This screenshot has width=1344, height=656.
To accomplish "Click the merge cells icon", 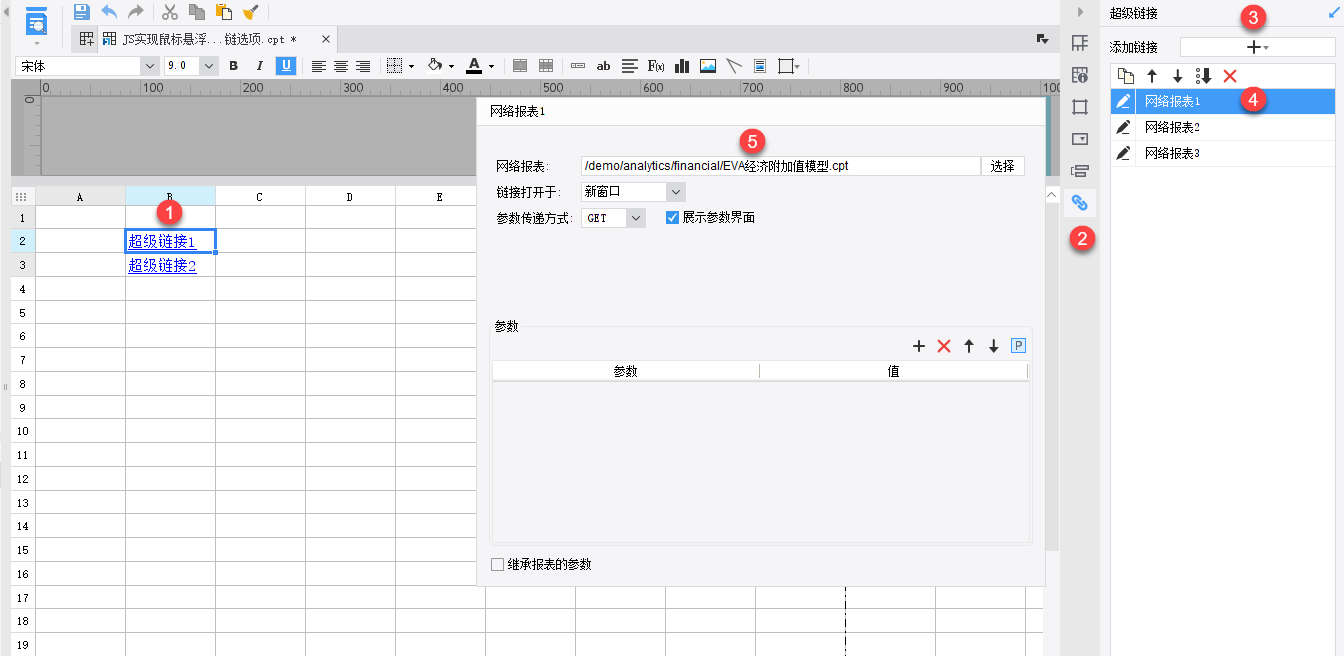I will click(520, 66).
